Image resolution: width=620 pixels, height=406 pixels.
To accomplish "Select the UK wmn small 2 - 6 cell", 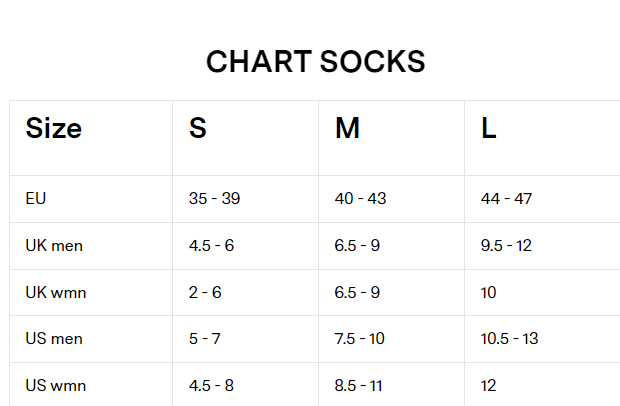I will point(203,292).
